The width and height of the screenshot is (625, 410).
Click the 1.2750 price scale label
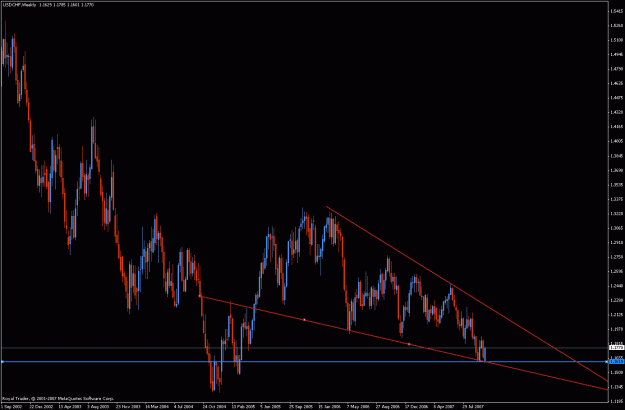616,257
